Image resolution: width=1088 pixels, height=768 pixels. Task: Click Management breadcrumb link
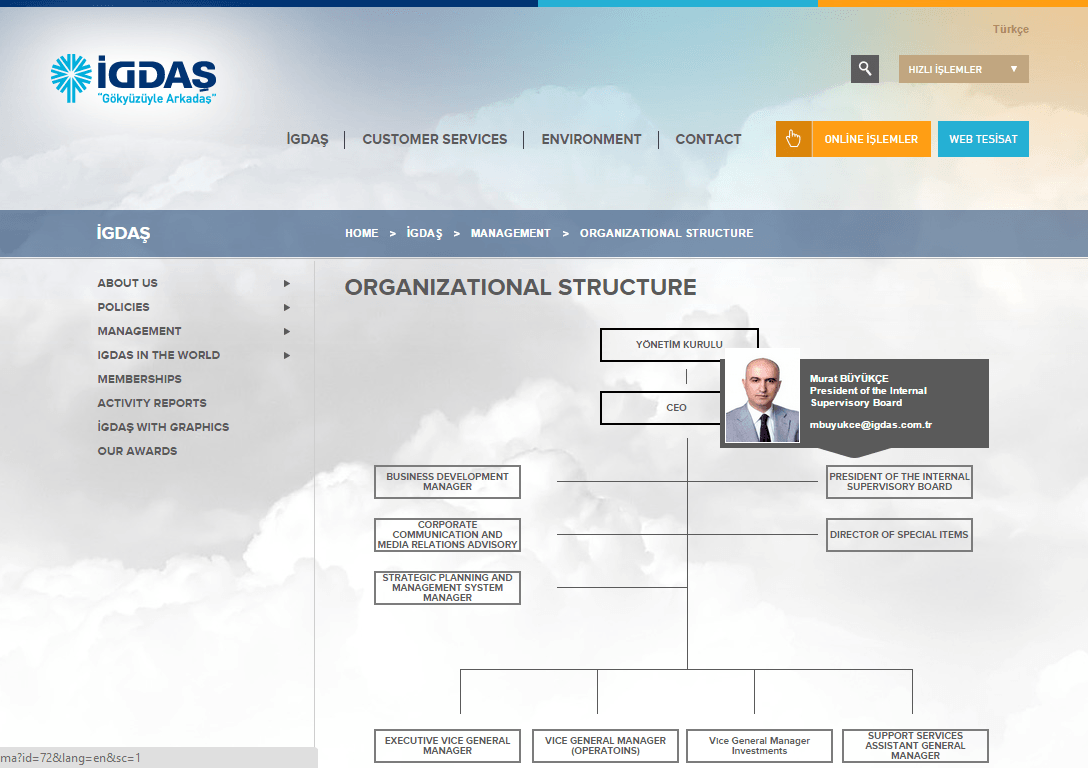(x=510, y=233)
